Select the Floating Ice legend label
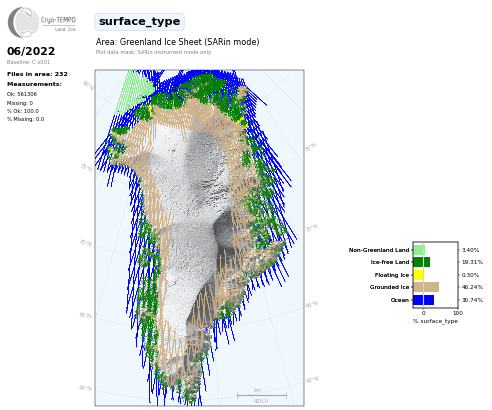 392,275
